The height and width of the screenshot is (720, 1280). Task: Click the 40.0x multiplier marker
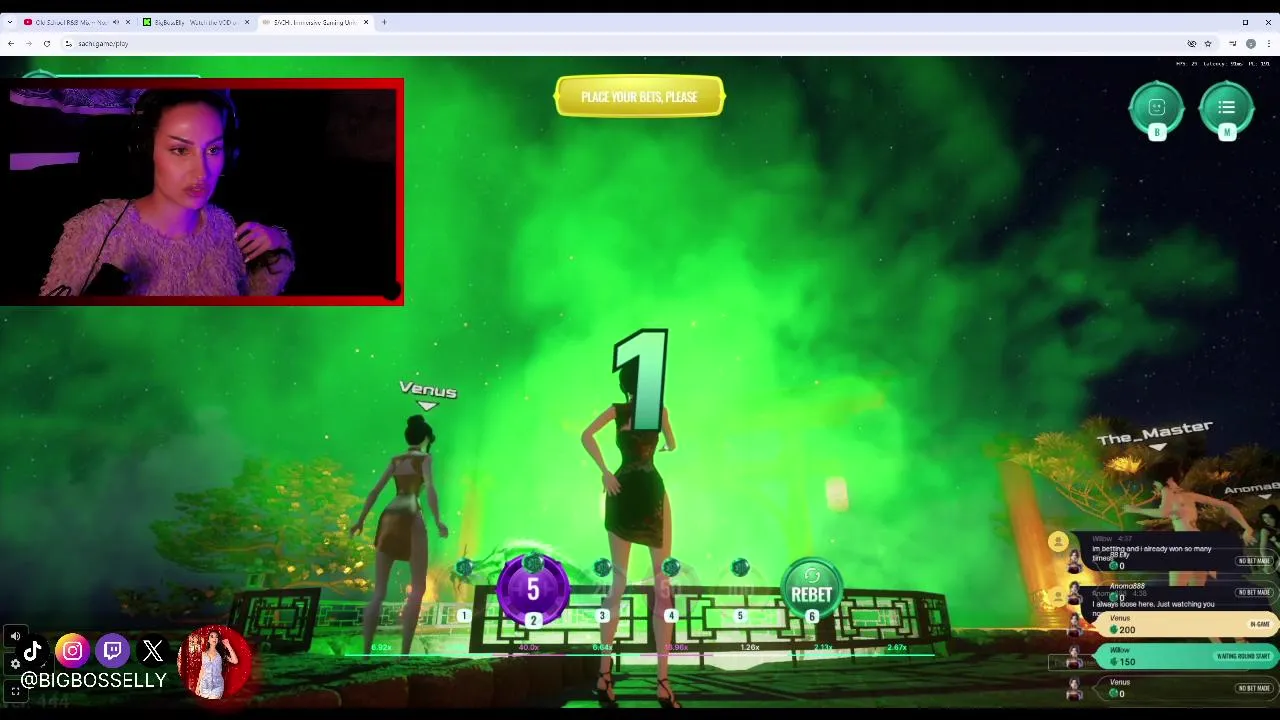point(528,648)
